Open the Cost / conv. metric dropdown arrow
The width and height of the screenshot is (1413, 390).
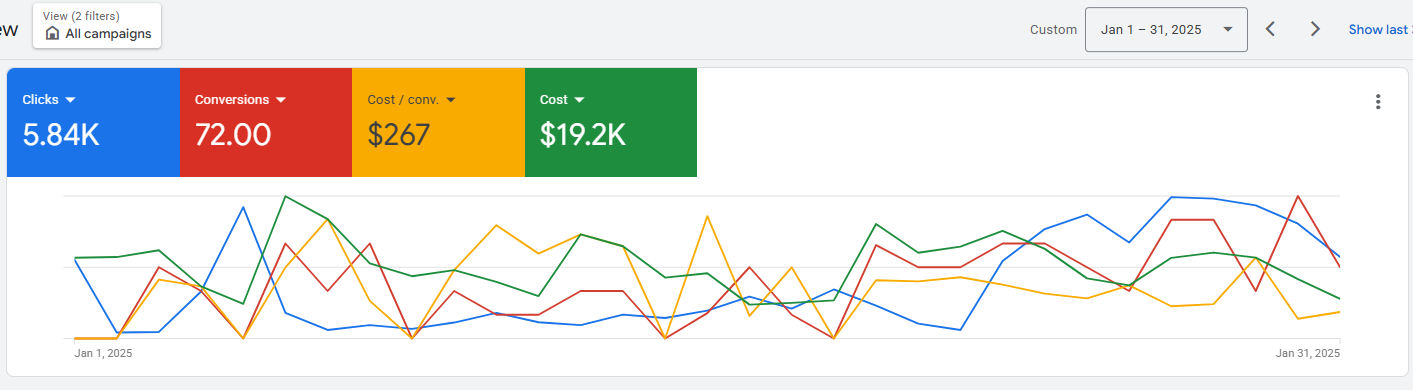coord(451,100)
